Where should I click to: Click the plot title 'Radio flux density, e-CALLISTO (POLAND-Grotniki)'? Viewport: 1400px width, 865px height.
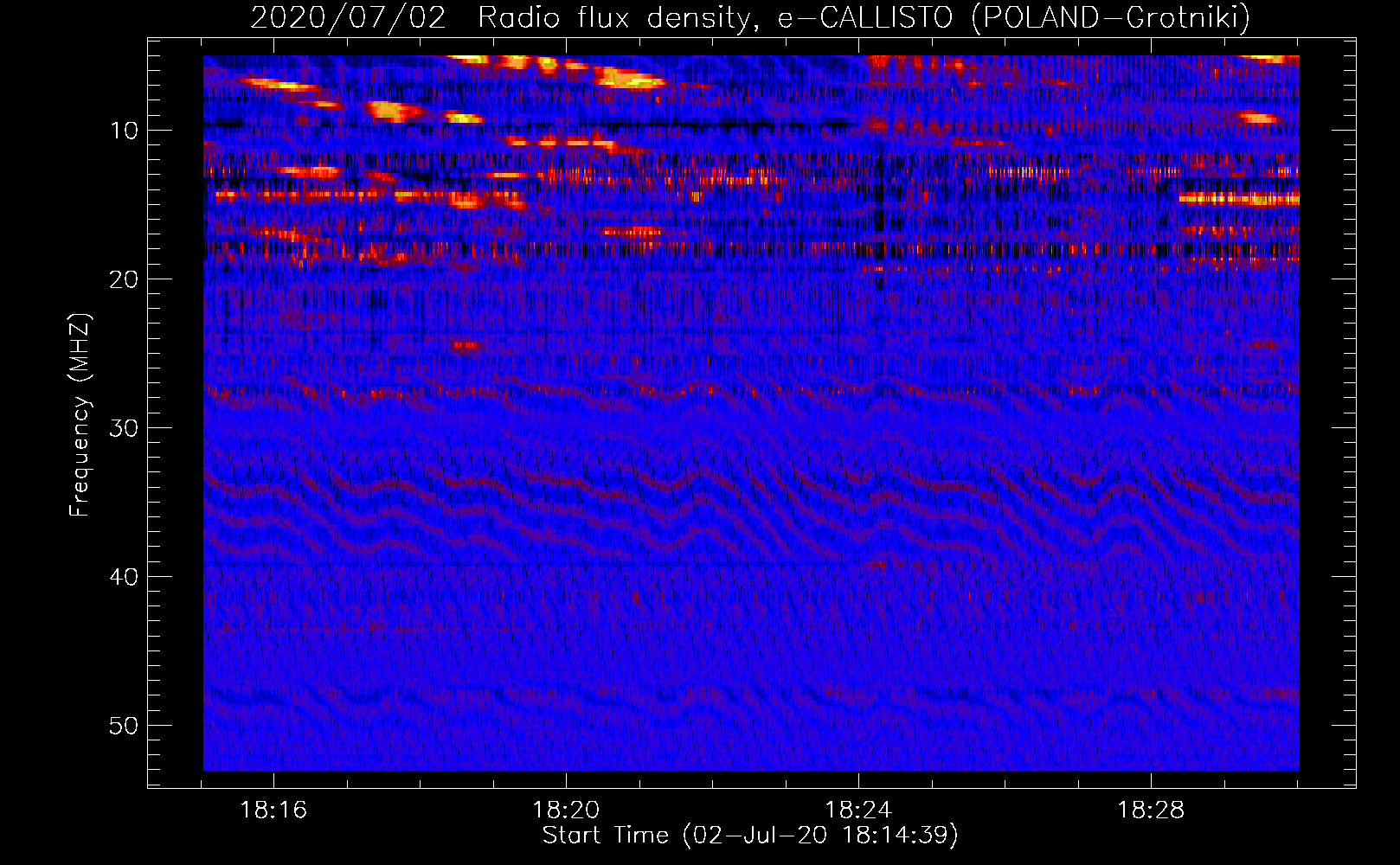[864, 17]
